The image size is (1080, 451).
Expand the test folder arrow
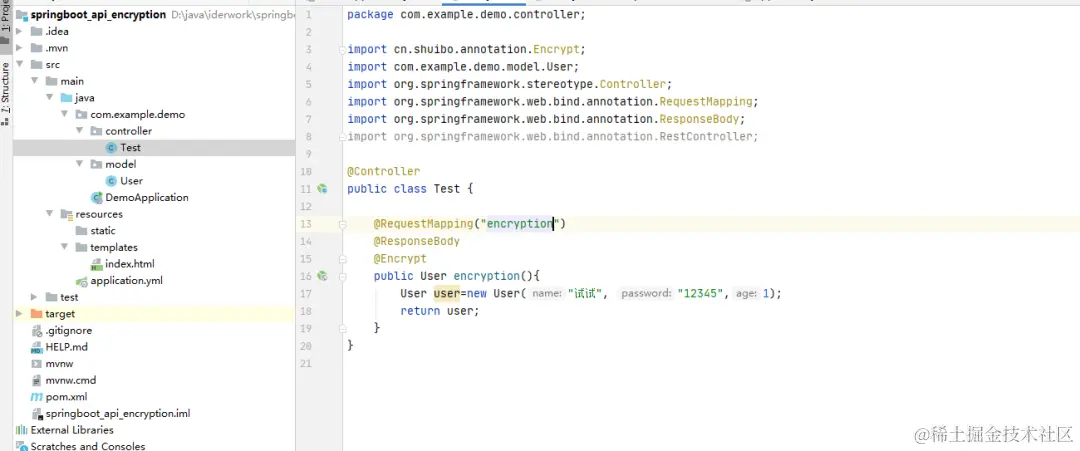coord(34,297)
